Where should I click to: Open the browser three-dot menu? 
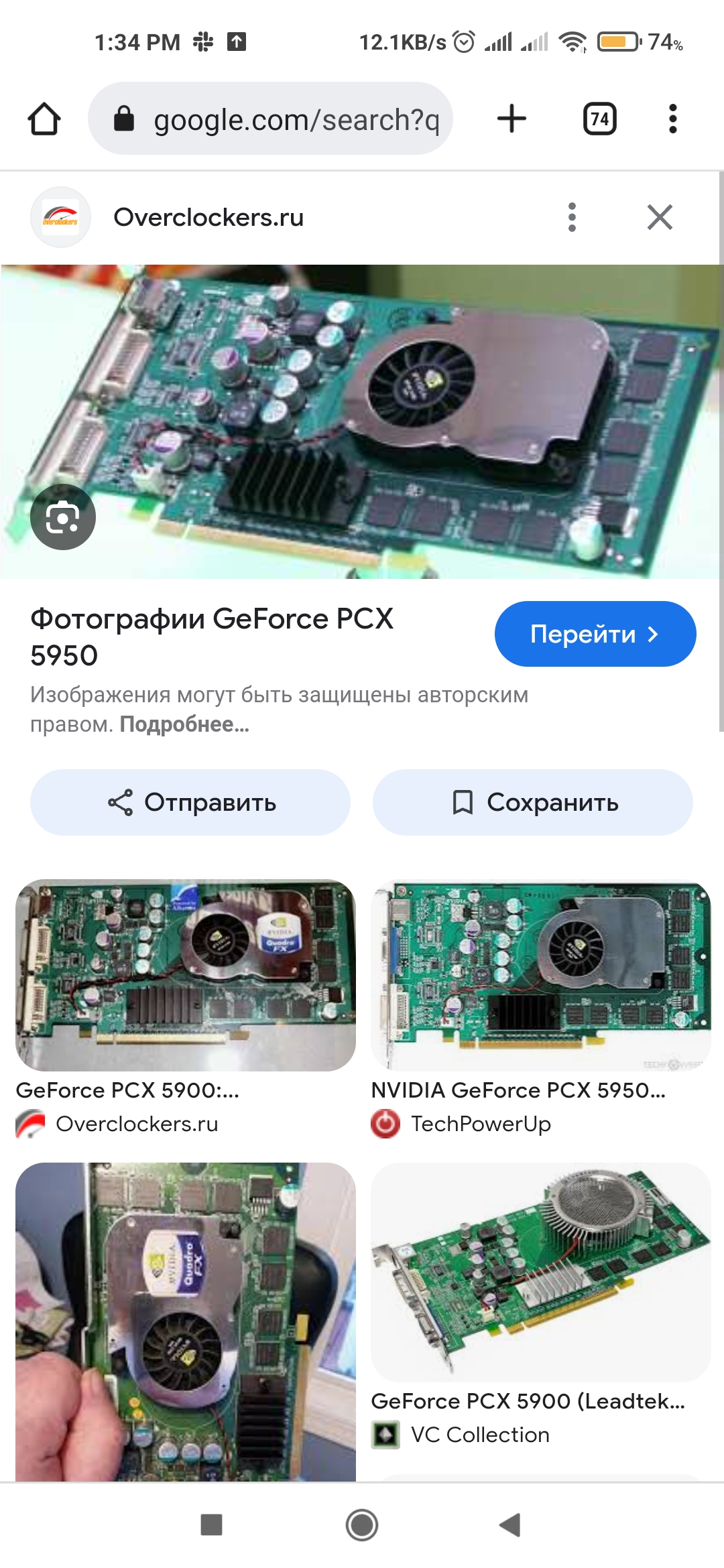point(672,119)
